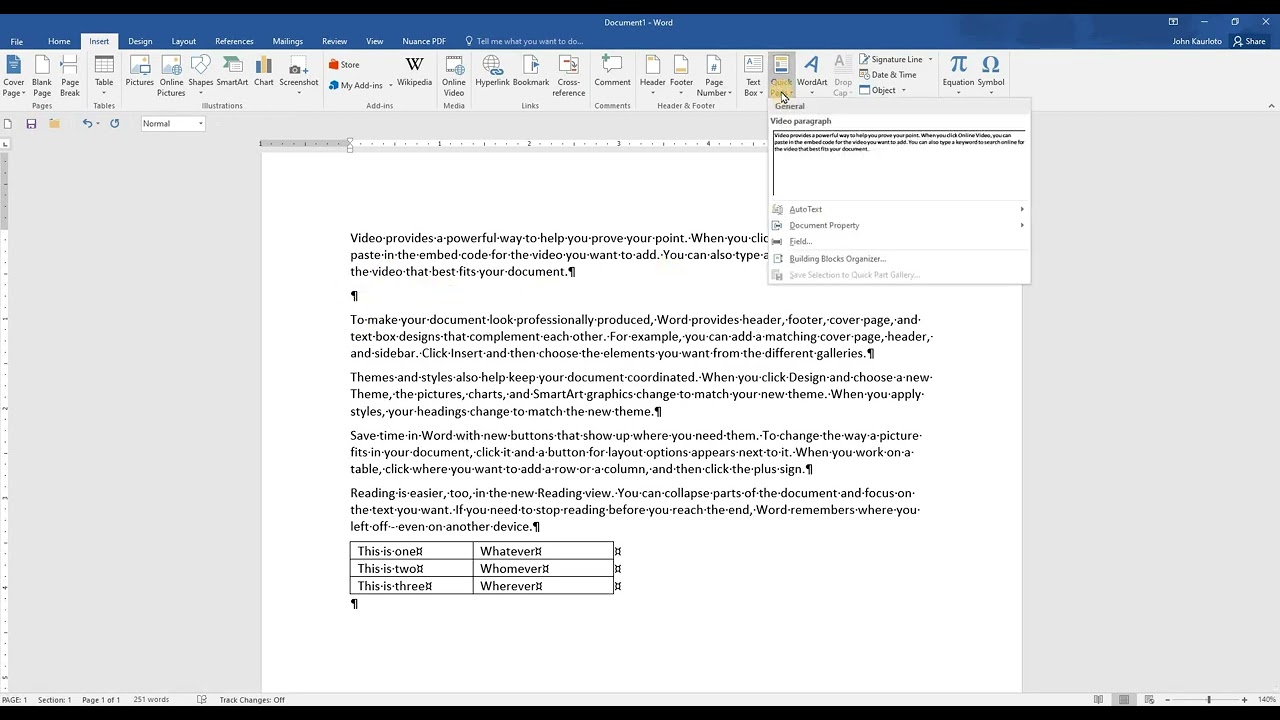Open the Normal style dropdown

(200, 123)
